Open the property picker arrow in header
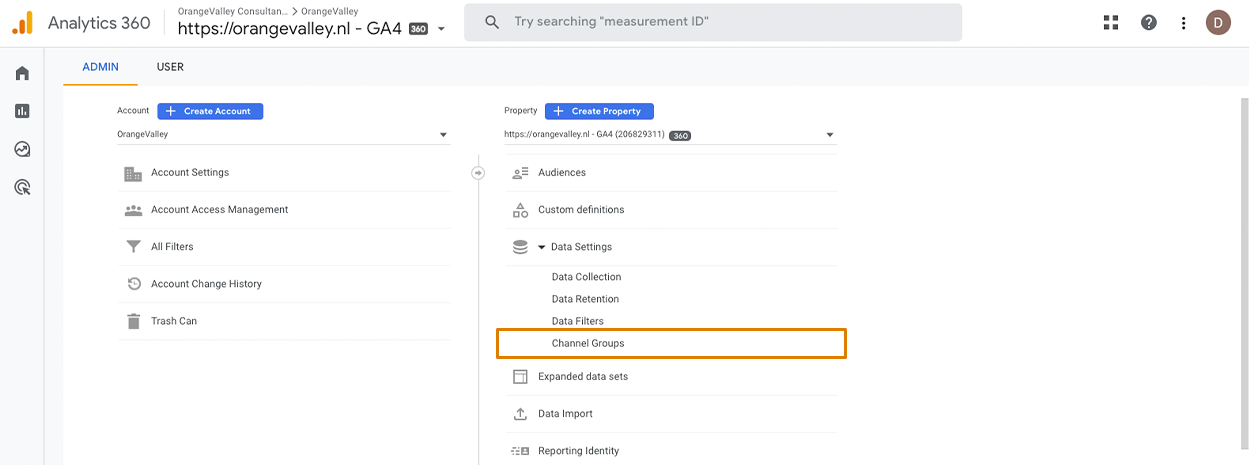1250x465 pixels. [x=442, y=29]
